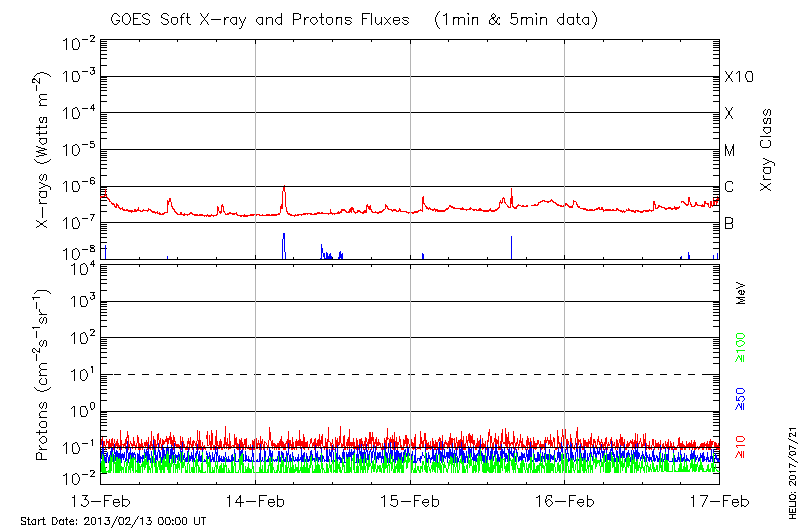Viewport: 800px width, 530px height.
Task: Click the '16-Feb' date label on x-axis
Action: (565, 500)
